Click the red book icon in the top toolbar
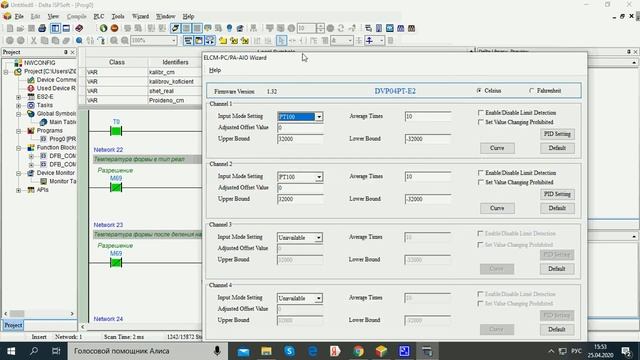The height and width of the screenshot is (360, 640). pos(79,28)
